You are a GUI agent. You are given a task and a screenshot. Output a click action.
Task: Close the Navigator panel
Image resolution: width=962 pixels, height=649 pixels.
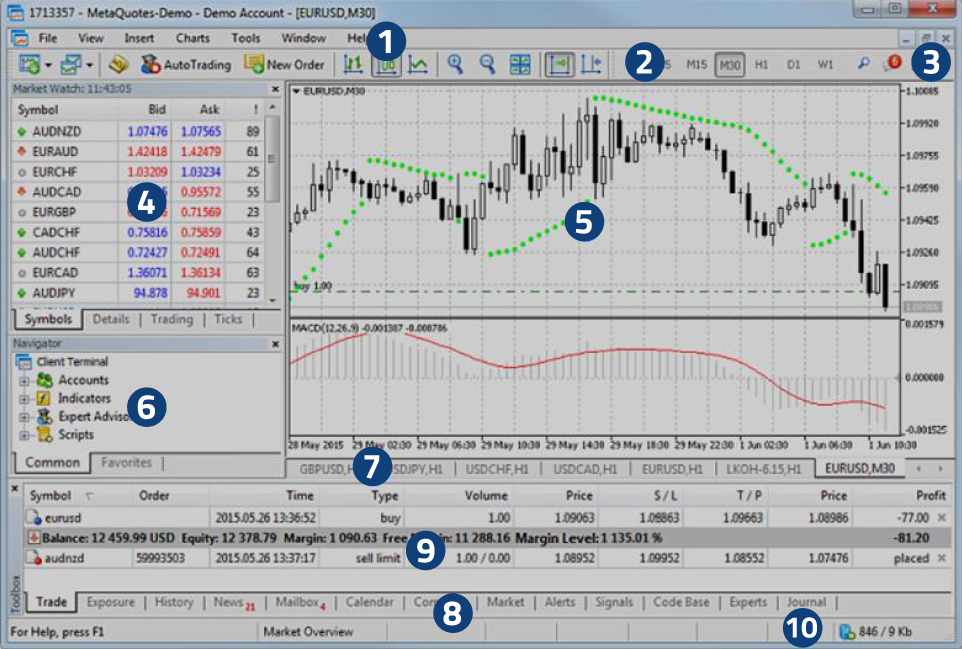pos(275,344)
